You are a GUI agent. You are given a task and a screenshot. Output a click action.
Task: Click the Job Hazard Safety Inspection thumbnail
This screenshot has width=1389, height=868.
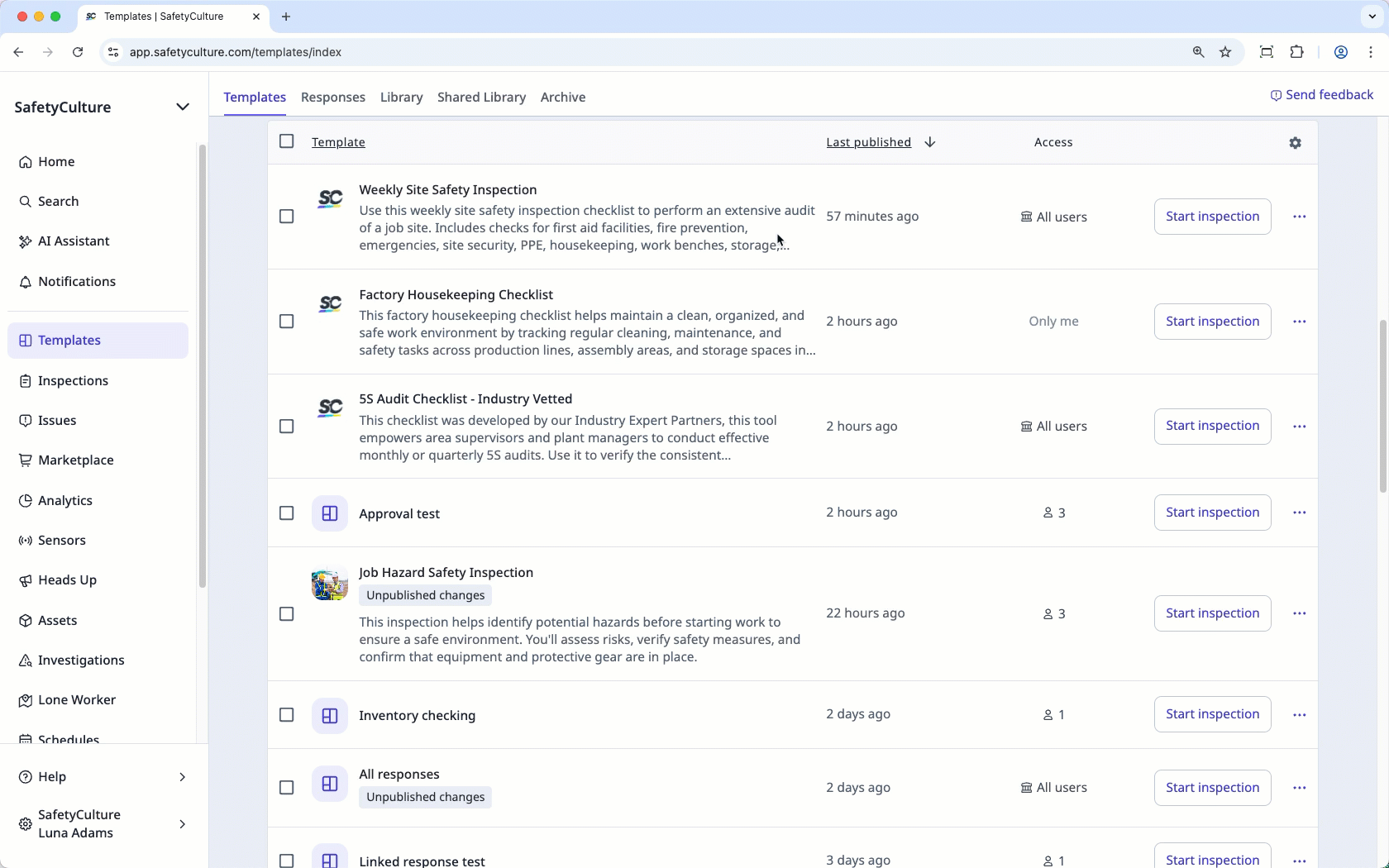329,584
